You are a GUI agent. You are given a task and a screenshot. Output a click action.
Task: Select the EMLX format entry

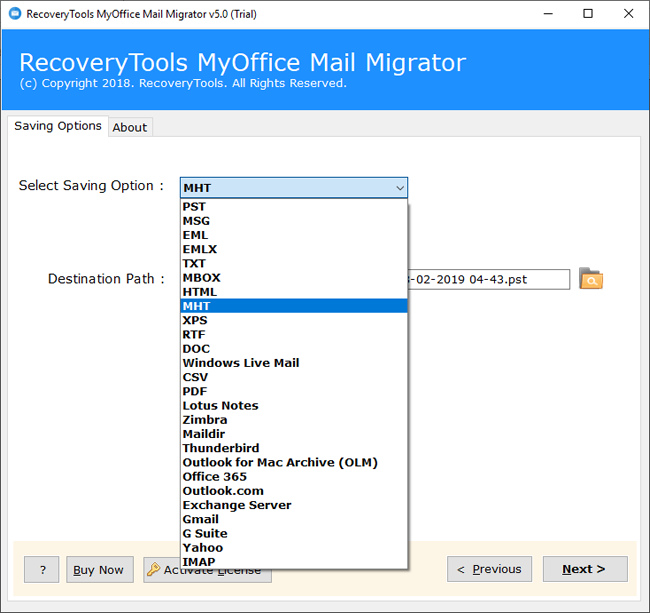pyautogui.click(x=294, y=249)
